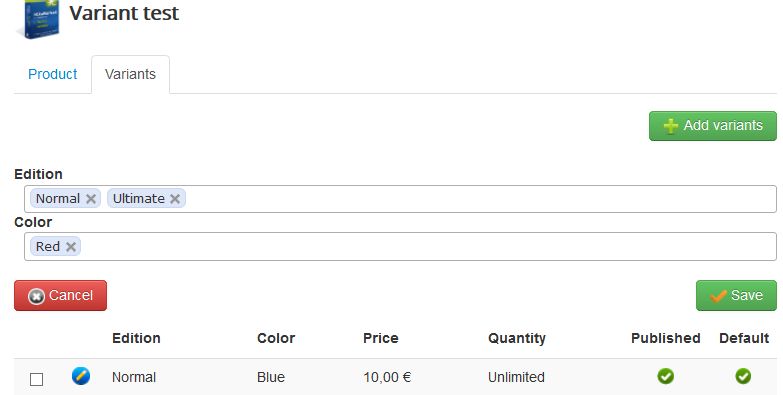The width and height of the screenshot is (783, 395).
Task: Switch to the Product tab
Action: (52, 74)
